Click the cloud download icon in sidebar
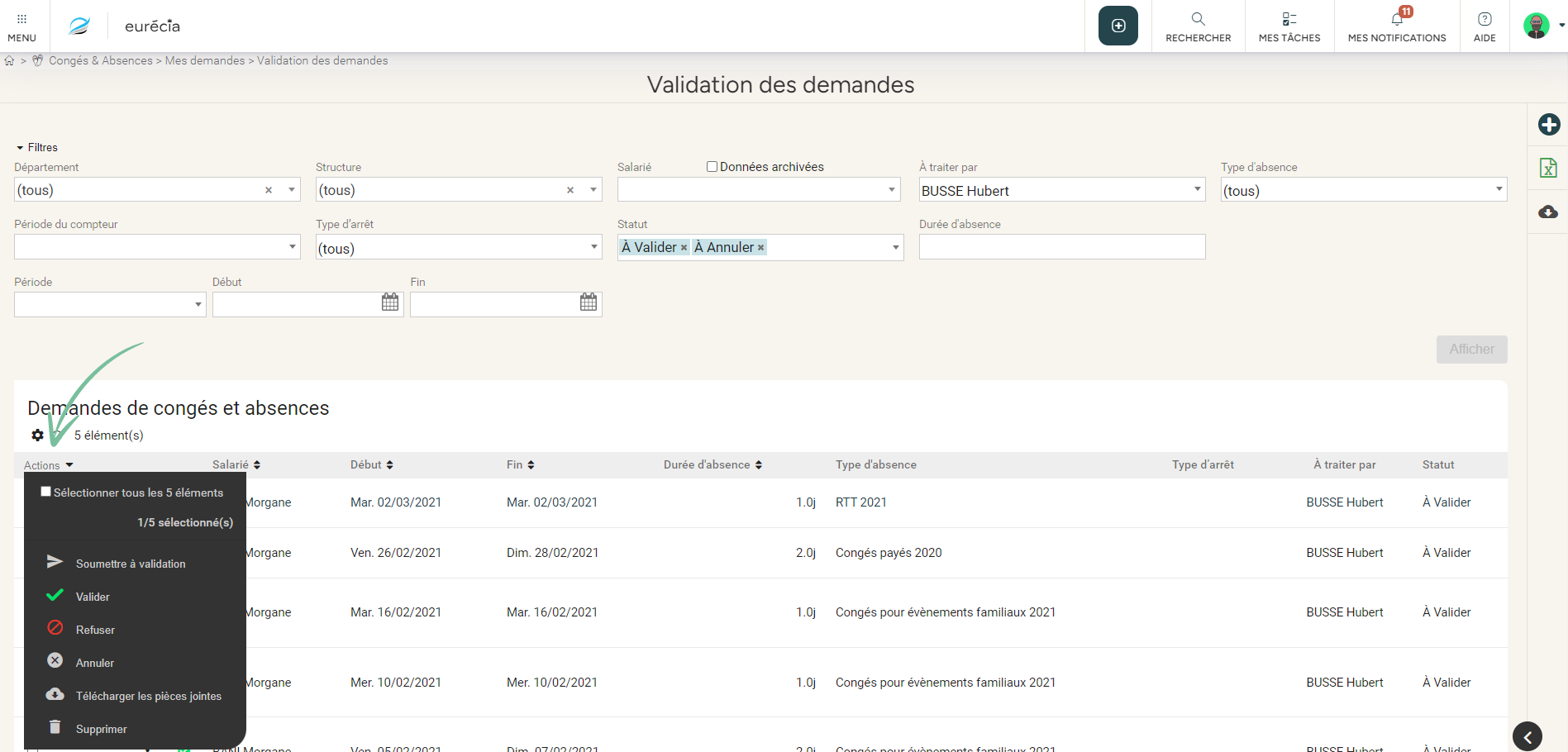 (x=1548, y=212)
